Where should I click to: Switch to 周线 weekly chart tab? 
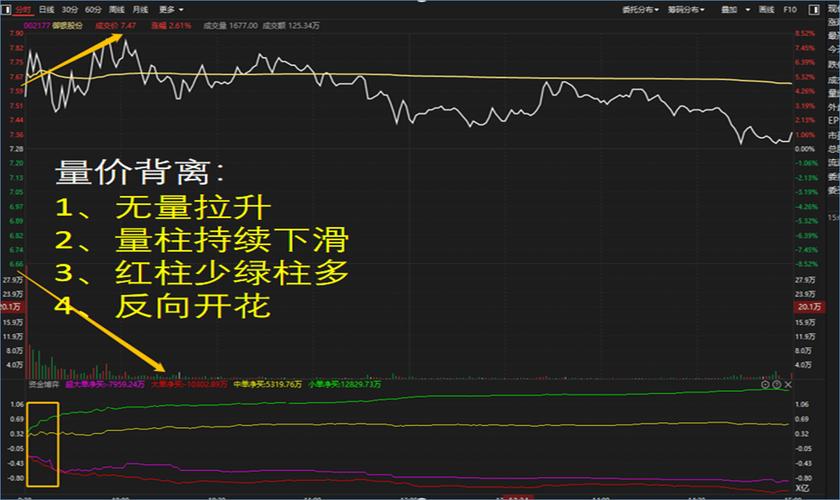tap(117, 10)
